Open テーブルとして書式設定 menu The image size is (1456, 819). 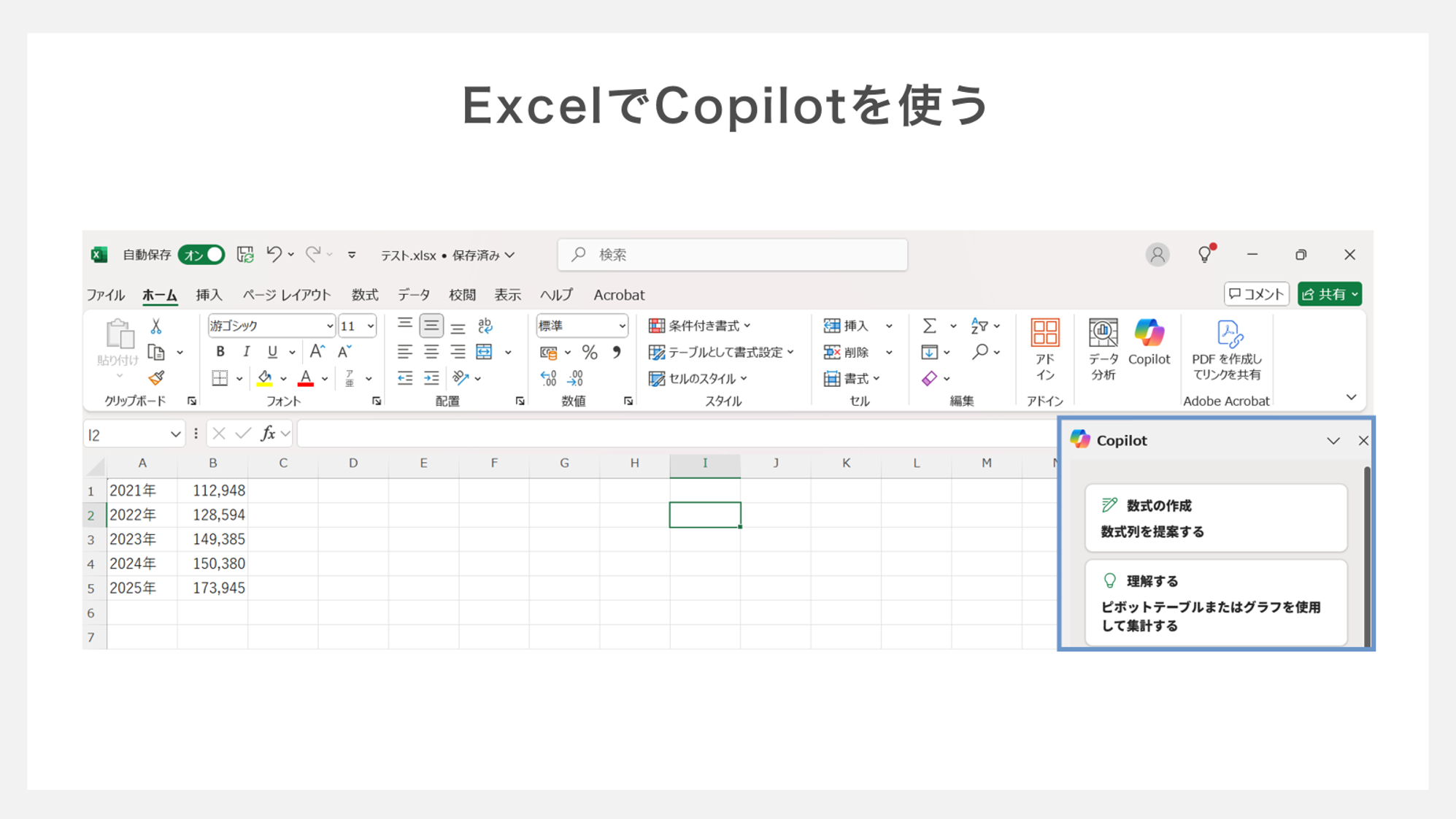(x=721, y=352)
